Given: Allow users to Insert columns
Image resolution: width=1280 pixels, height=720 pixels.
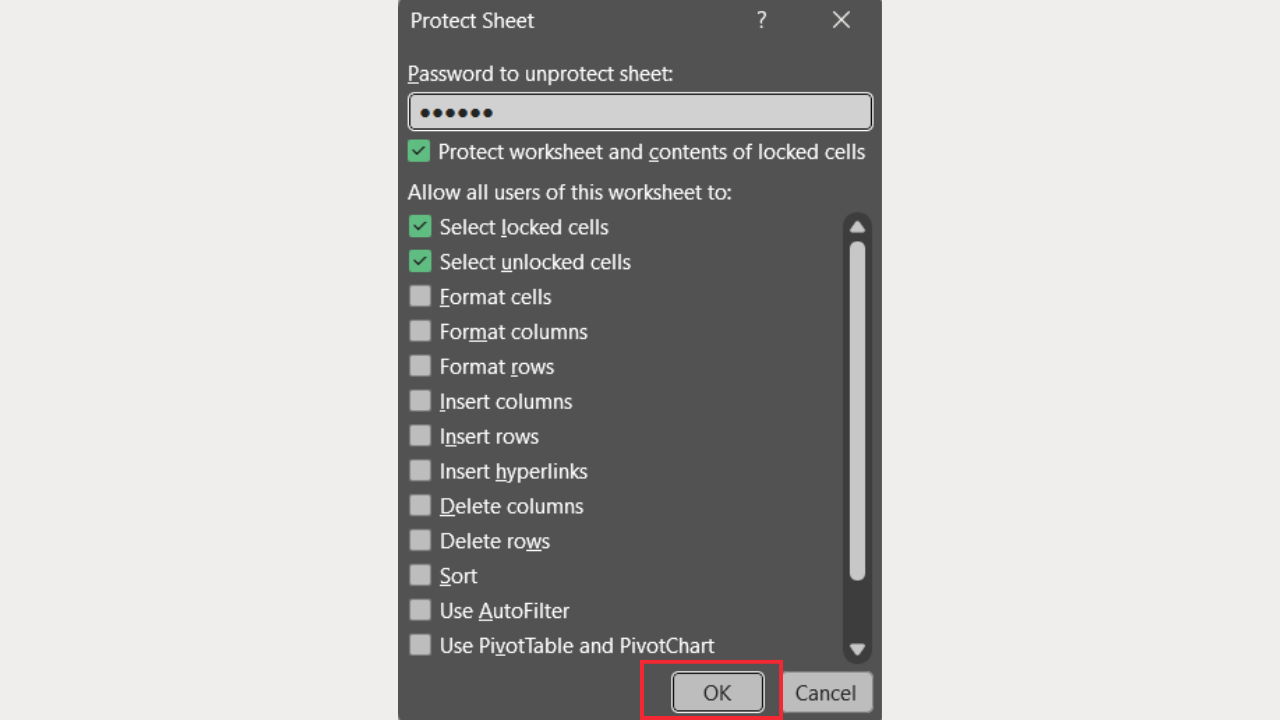Looking at the screenshot, I should pyautogui.click(x=420, y=402).
